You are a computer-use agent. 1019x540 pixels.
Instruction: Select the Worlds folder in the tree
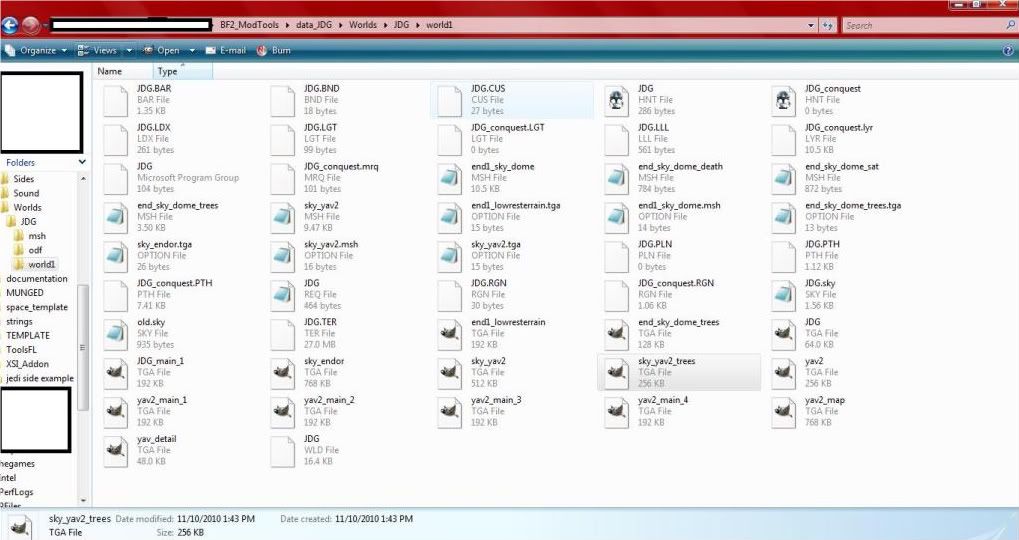tap(27, 207)
